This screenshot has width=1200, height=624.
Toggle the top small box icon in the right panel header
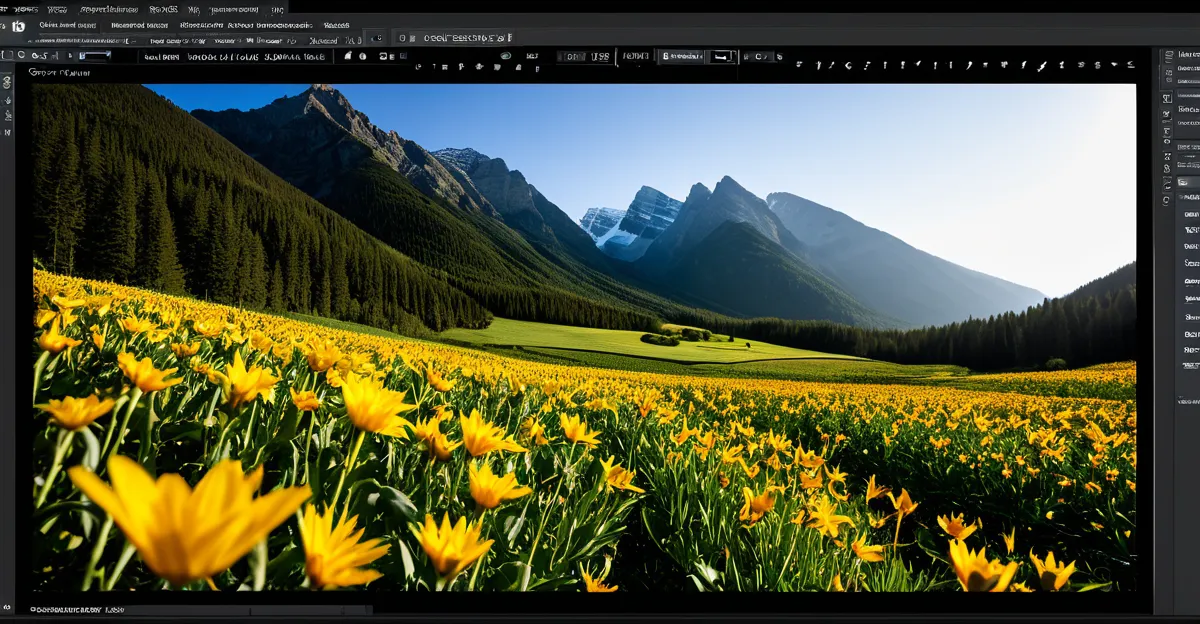click(x=1167, y=57)
